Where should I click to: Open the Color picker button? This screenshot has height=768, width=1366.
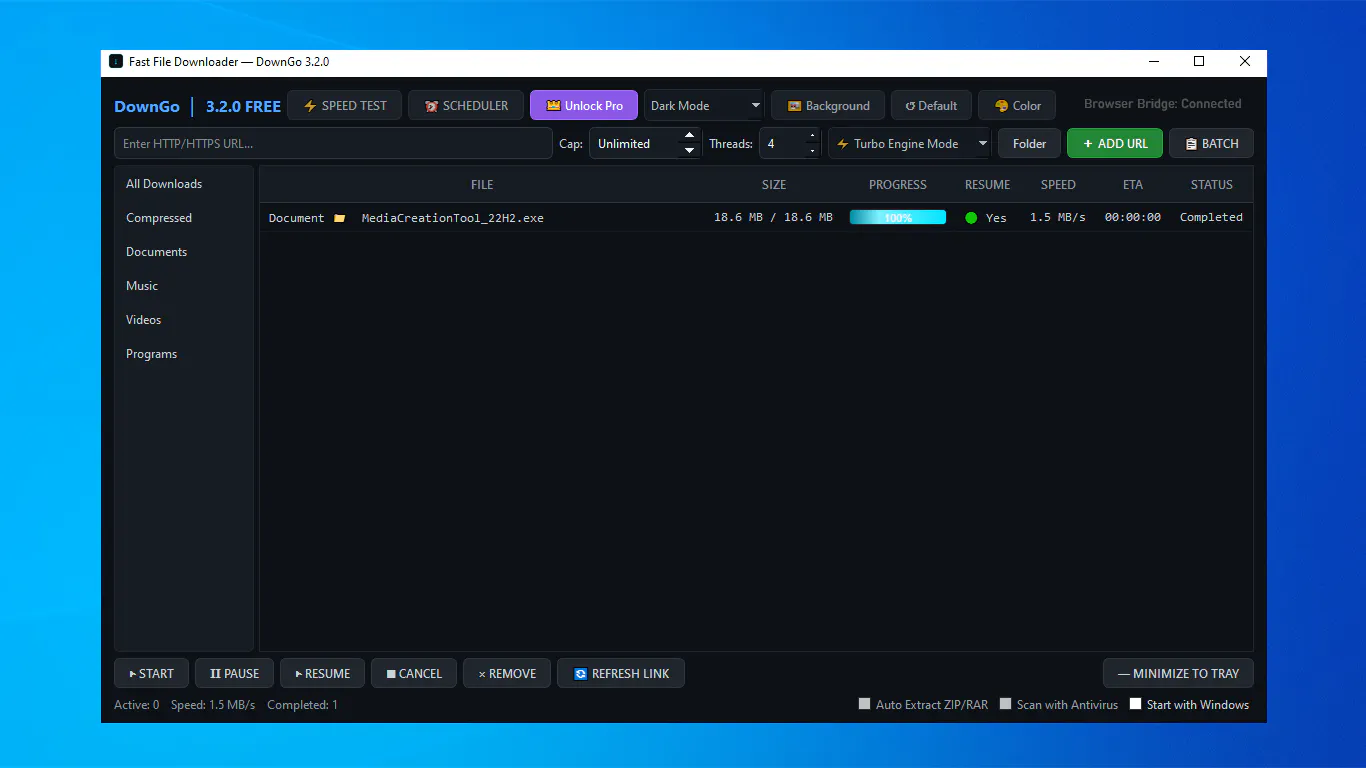1017,105
